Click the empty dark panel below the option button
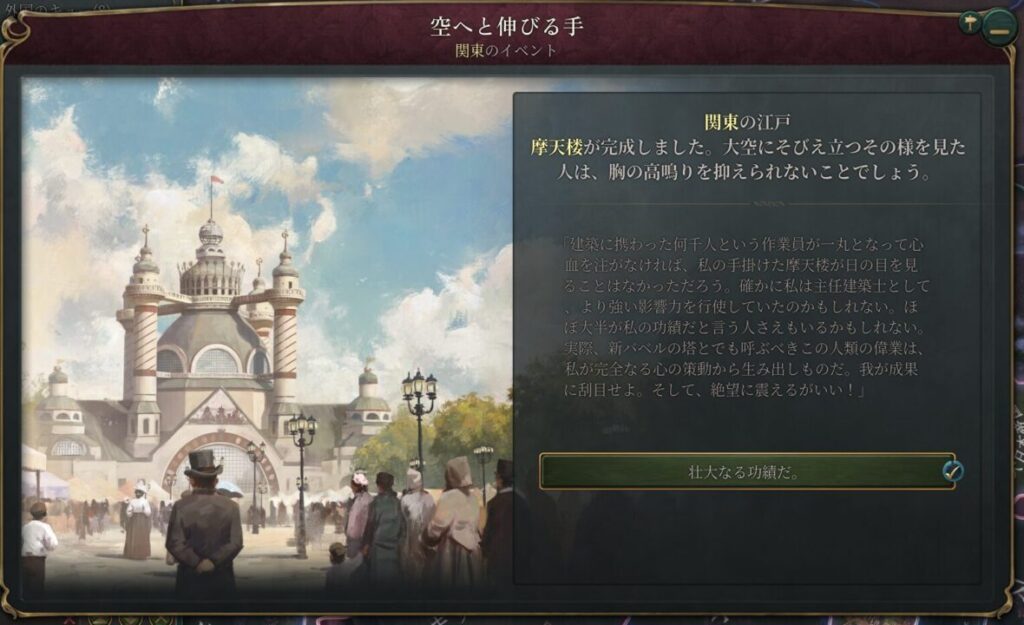 [746, 536]
